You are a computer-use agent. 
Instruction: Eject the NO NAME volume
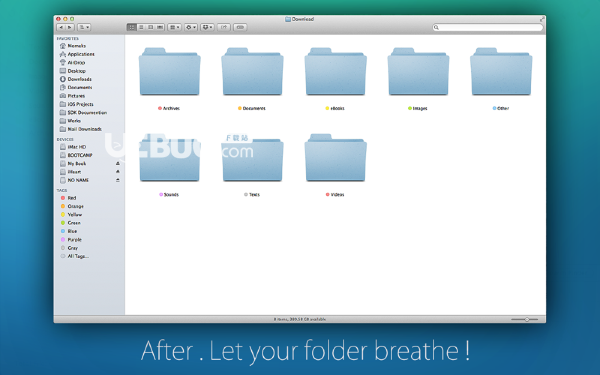tap(118, 180)
